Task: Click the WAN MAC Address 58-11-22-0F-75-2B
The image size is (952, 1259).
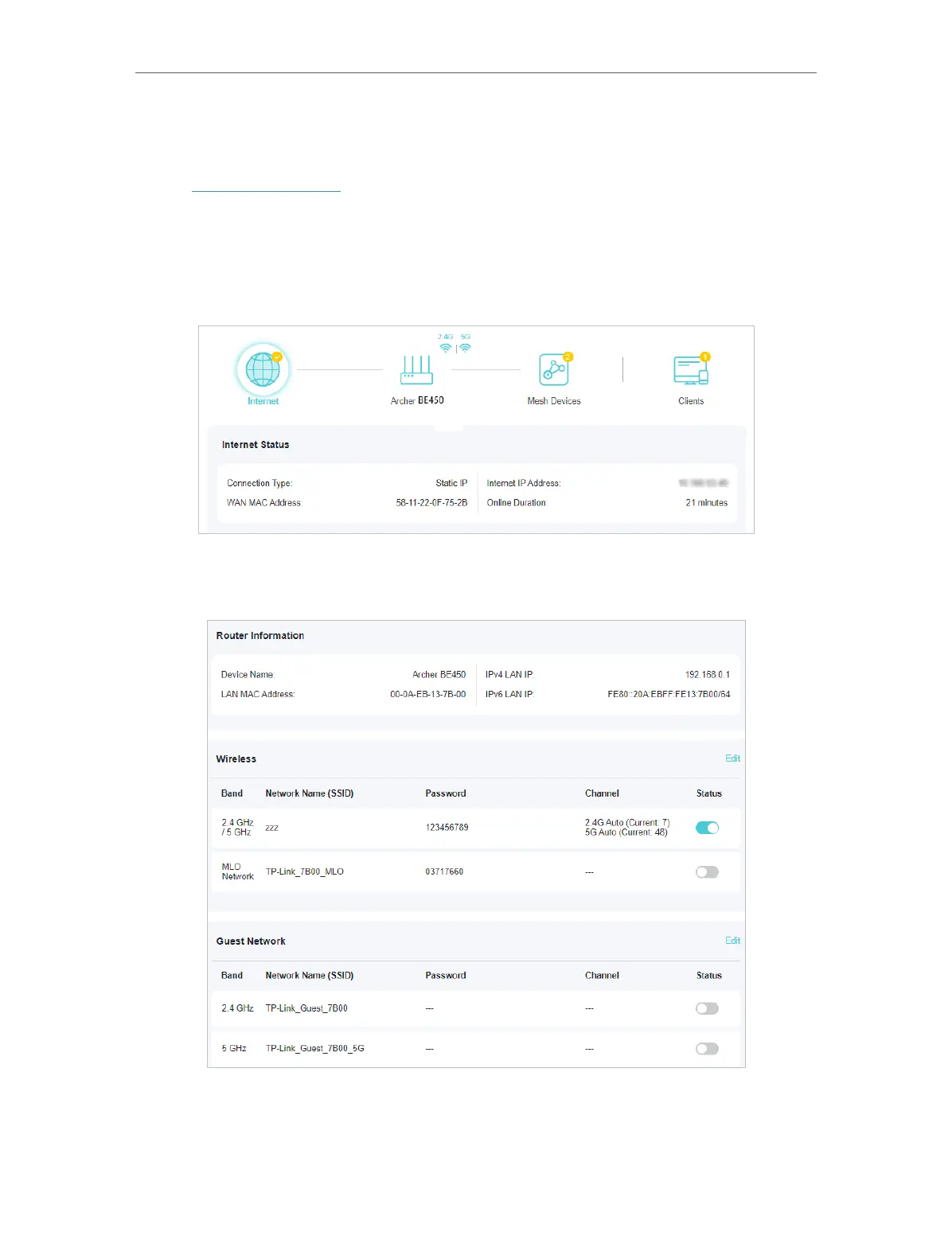Action: [x=431, y=503]
